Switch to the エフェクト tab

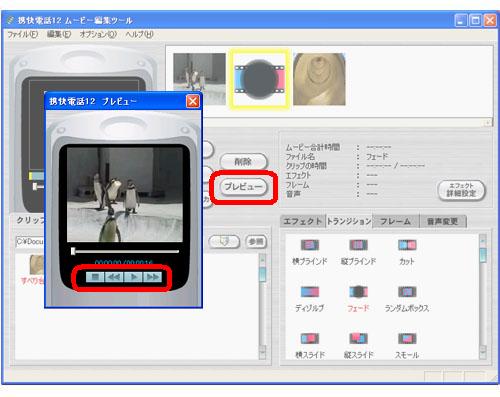(x=303, y=221)
